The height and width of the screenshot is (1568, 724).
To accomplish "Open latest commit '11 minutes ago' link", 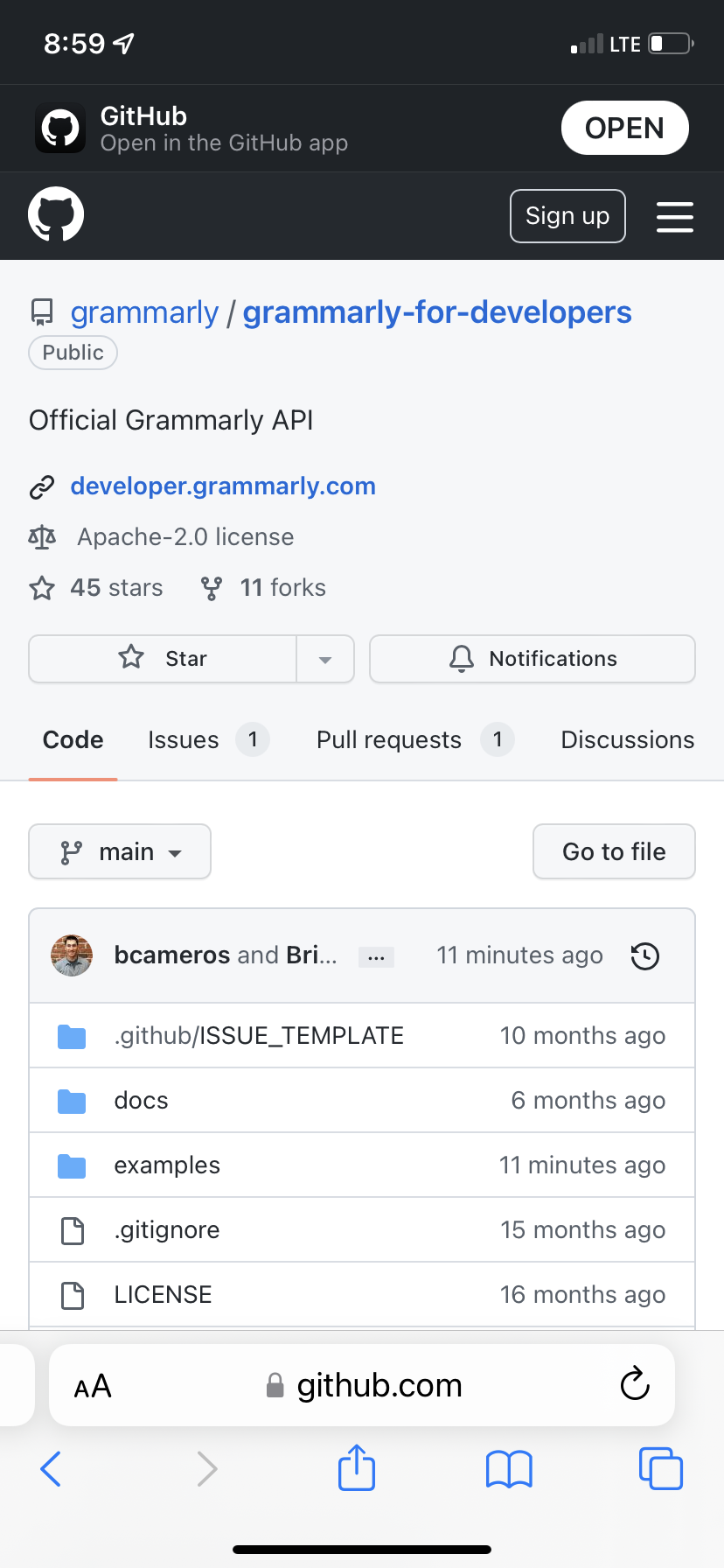I will click(x=519, y=955).
